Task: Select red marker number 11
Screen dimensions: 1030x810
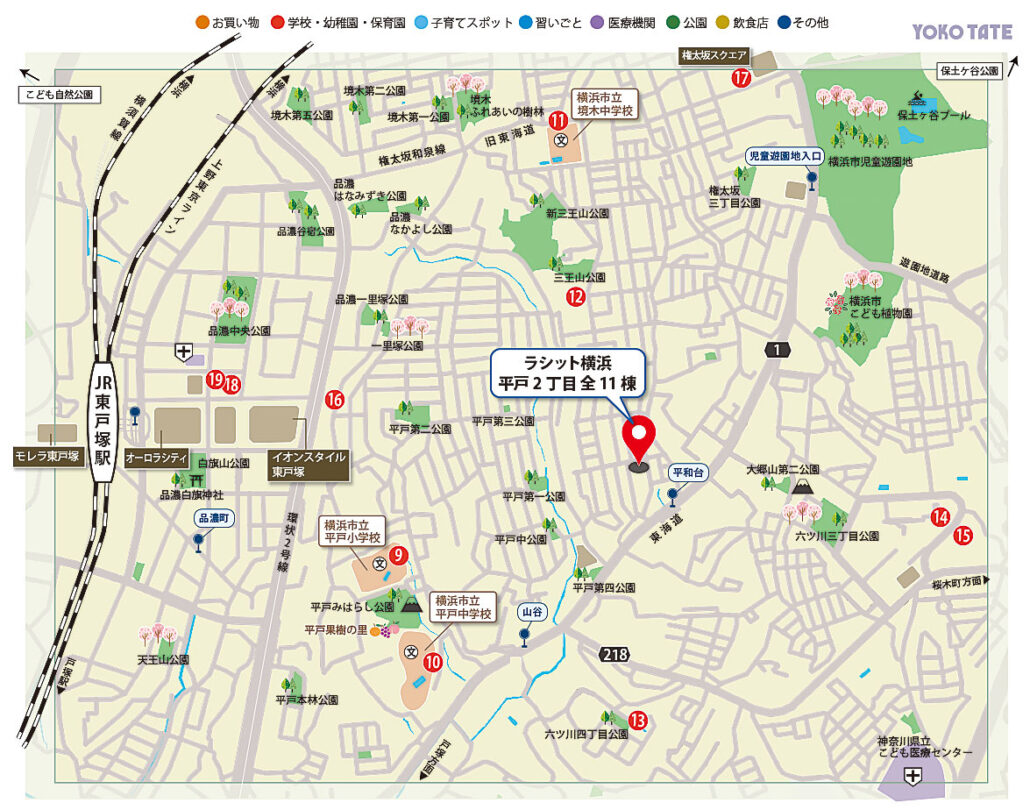Action: click(x=558, y=122)
